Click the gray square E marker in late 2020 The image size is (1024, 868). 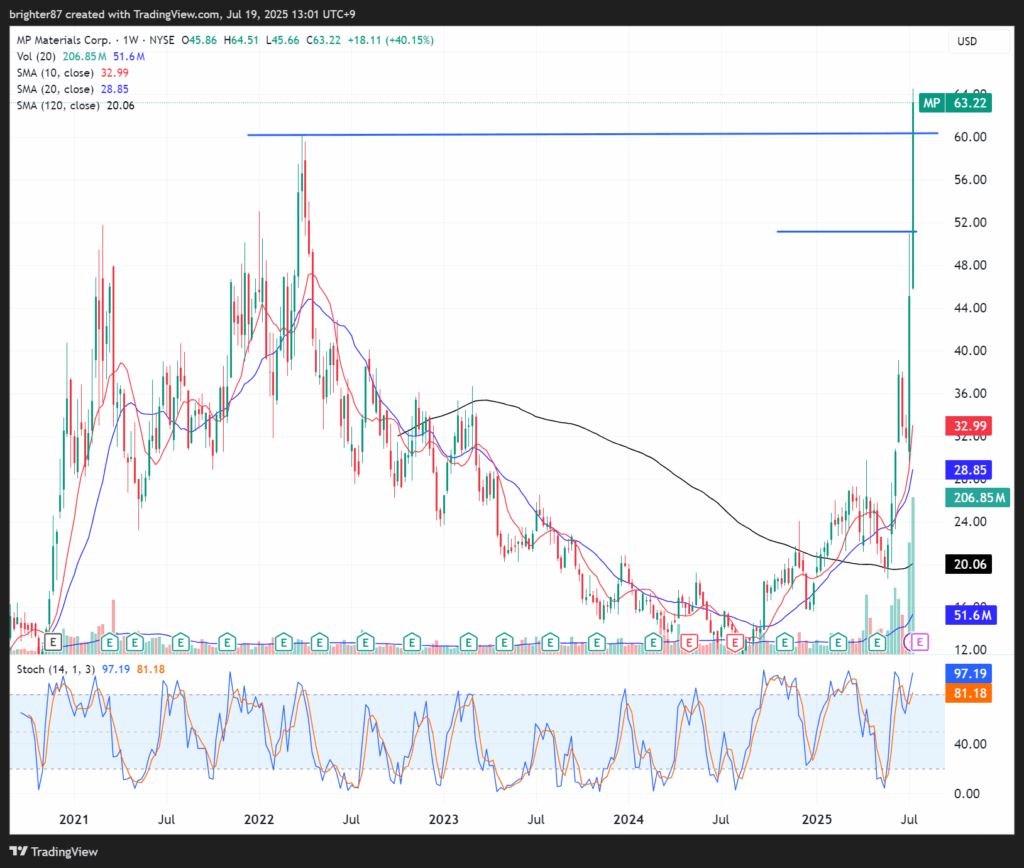point(53,643)
